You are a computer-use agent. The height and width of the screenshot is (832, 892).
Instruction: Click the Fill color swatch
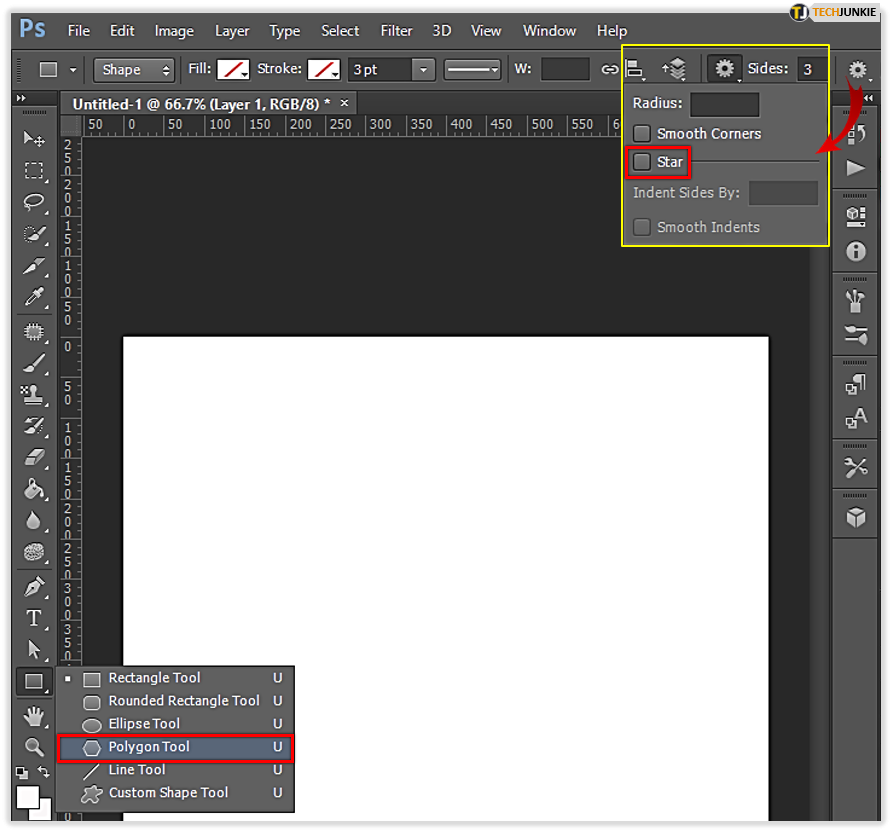pos(233,70)
